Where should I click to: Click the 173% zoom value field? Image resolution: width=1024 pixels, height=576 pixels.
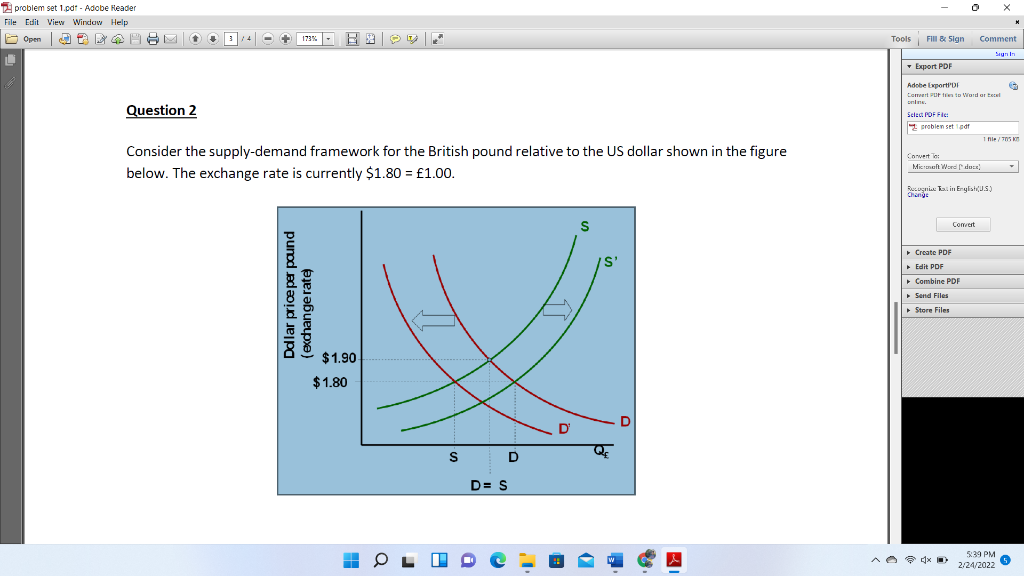tap(310, 39)
